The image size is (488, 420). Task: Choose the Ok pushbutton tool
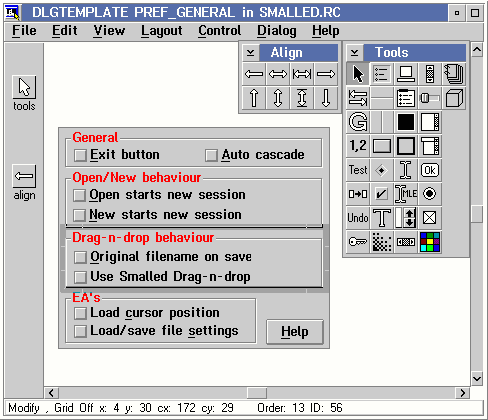point(430,170)
